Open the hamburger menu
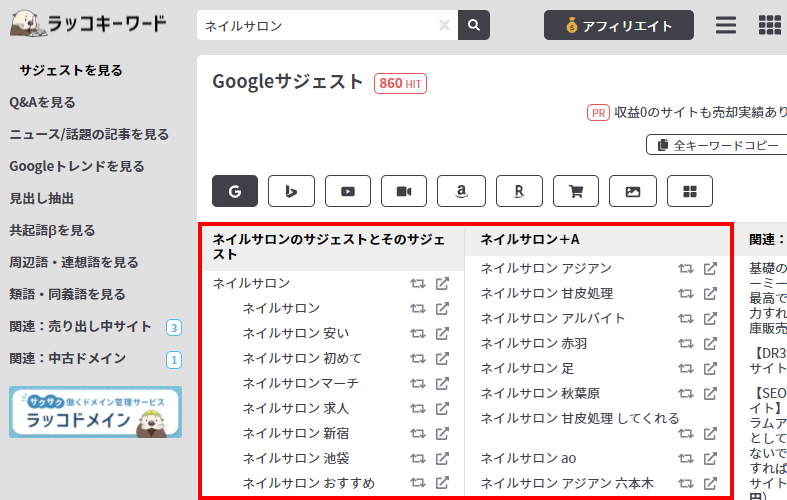The width and height of the screenshot is (787, 500). coord(726,25)
